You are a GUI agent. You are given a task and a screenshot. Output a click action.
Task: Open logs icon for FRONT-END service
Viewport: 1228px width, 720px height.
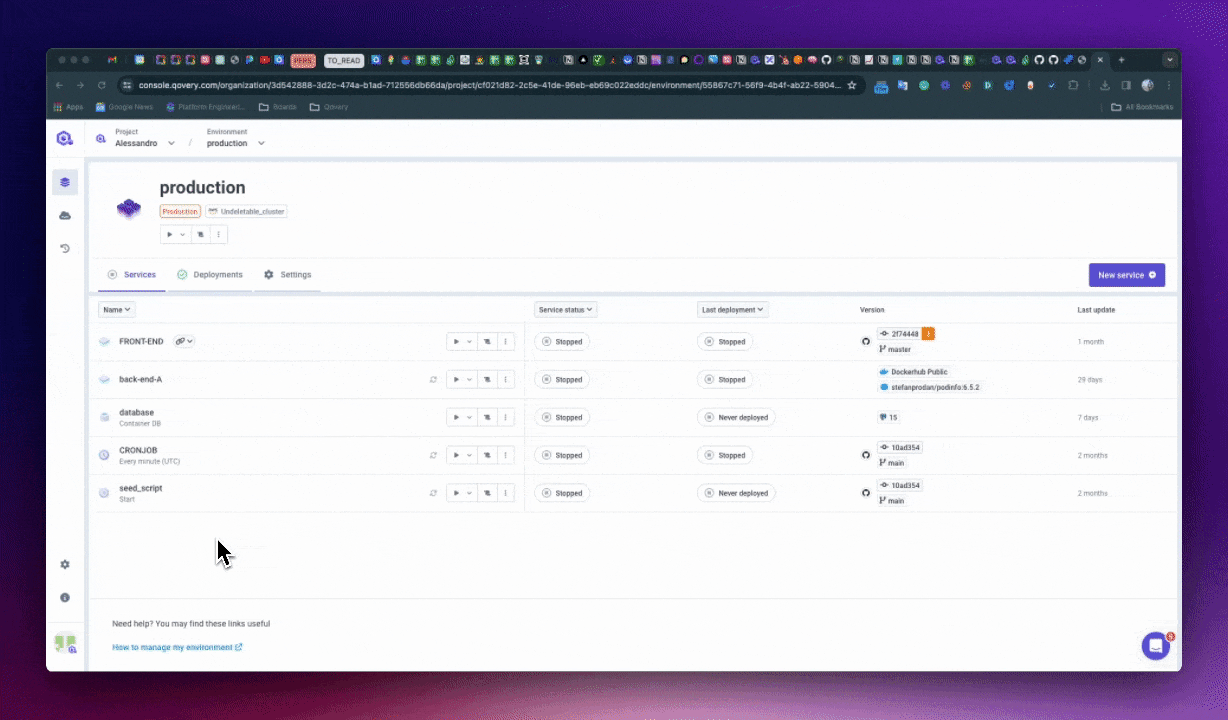point(487,341)
